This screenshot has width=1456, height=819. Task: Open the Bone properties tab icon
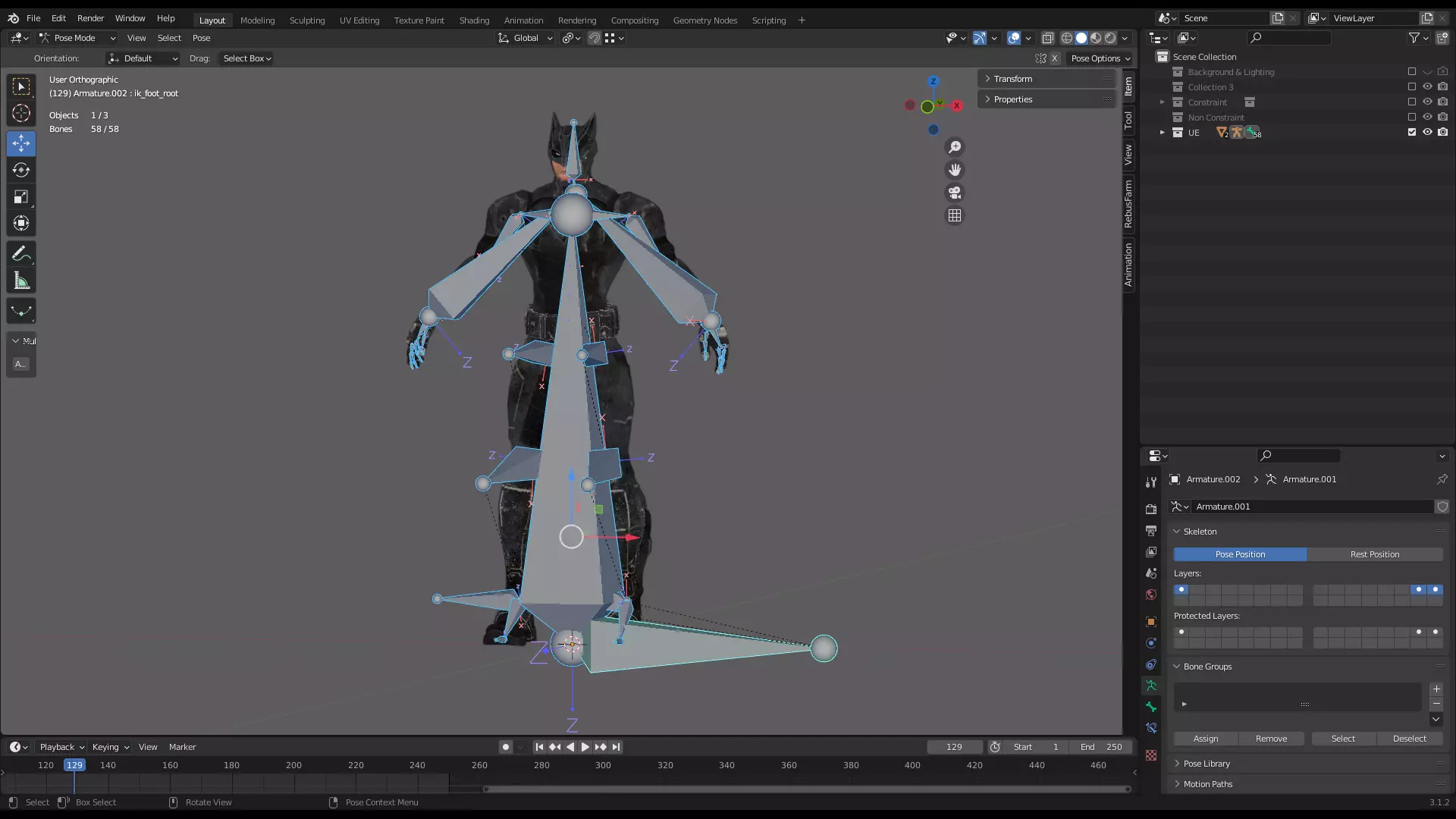click(x=1151, y=707)
